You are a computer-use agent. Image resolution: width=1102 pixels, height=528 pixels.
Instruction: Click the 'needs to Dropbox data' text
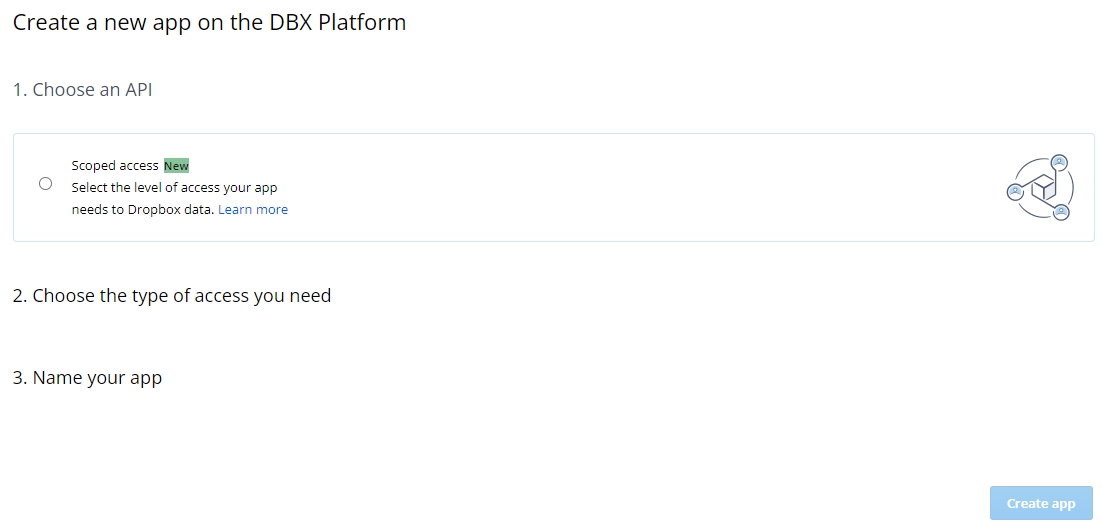(x=143, y=210)
